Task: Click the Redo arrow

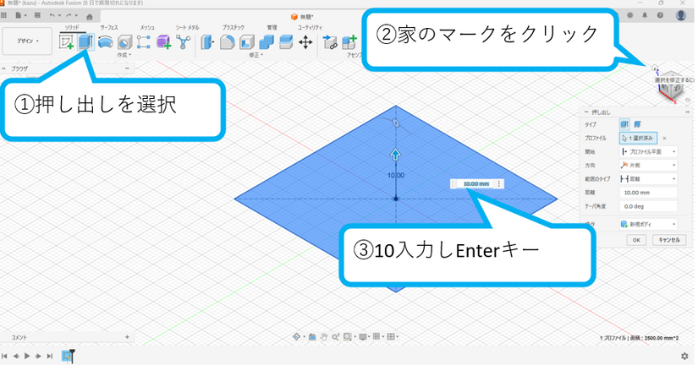Action: coord(69,16)
